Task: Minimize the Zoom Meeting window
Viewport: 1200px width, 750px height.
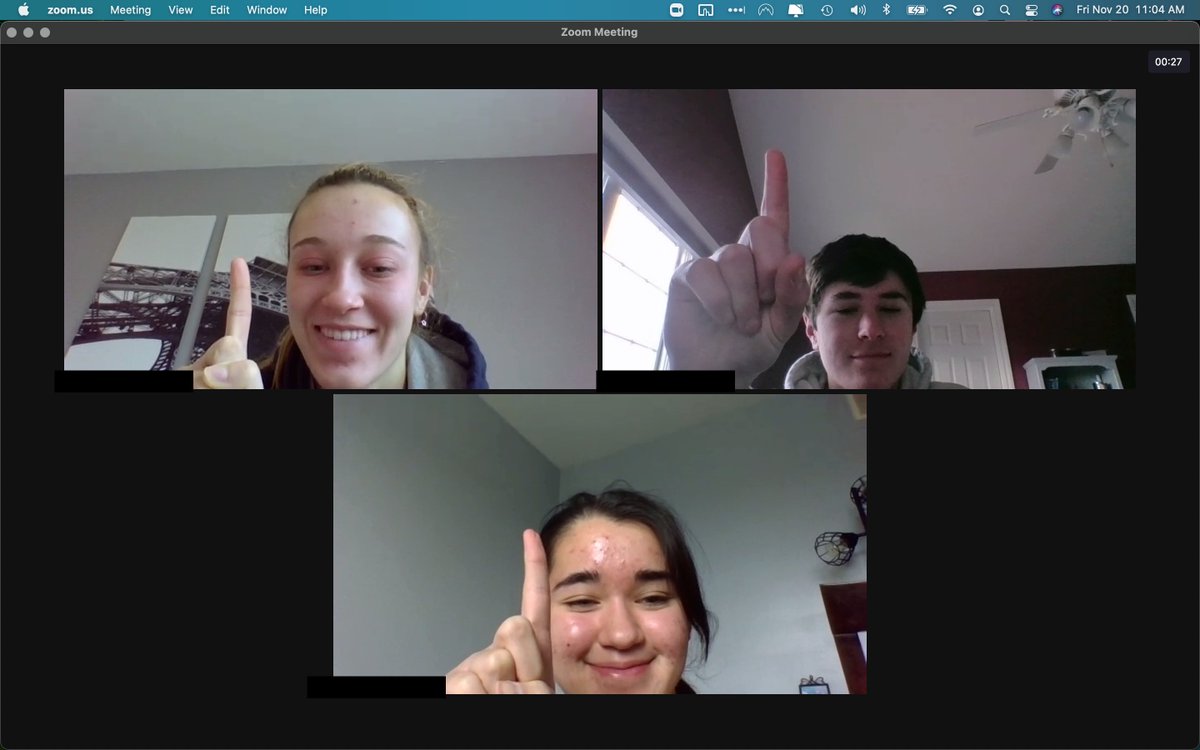Action: [x=28, y=32]
